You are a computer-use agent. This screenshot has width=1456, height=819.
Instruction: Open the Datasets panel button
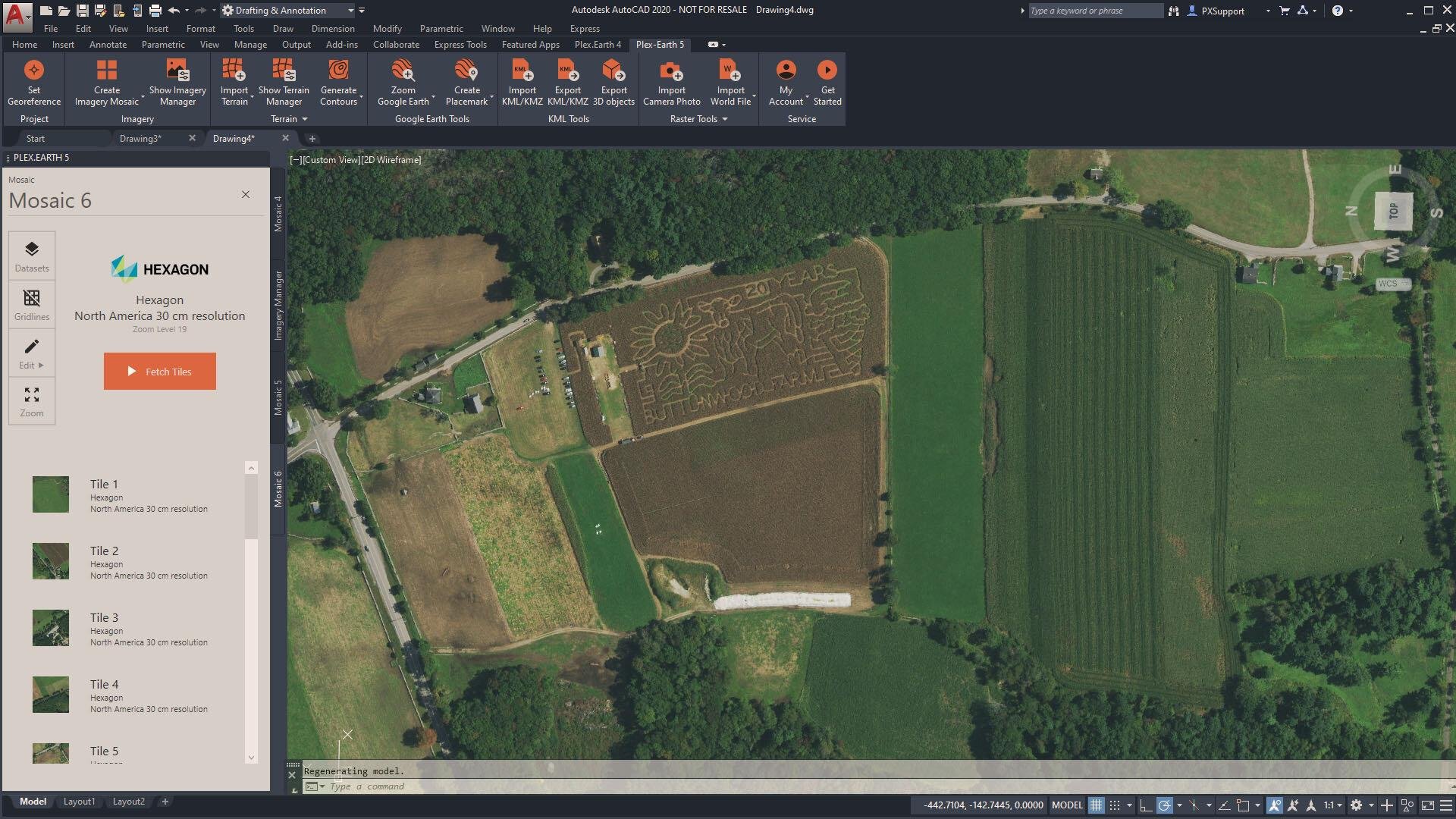[x=32, y=256]
